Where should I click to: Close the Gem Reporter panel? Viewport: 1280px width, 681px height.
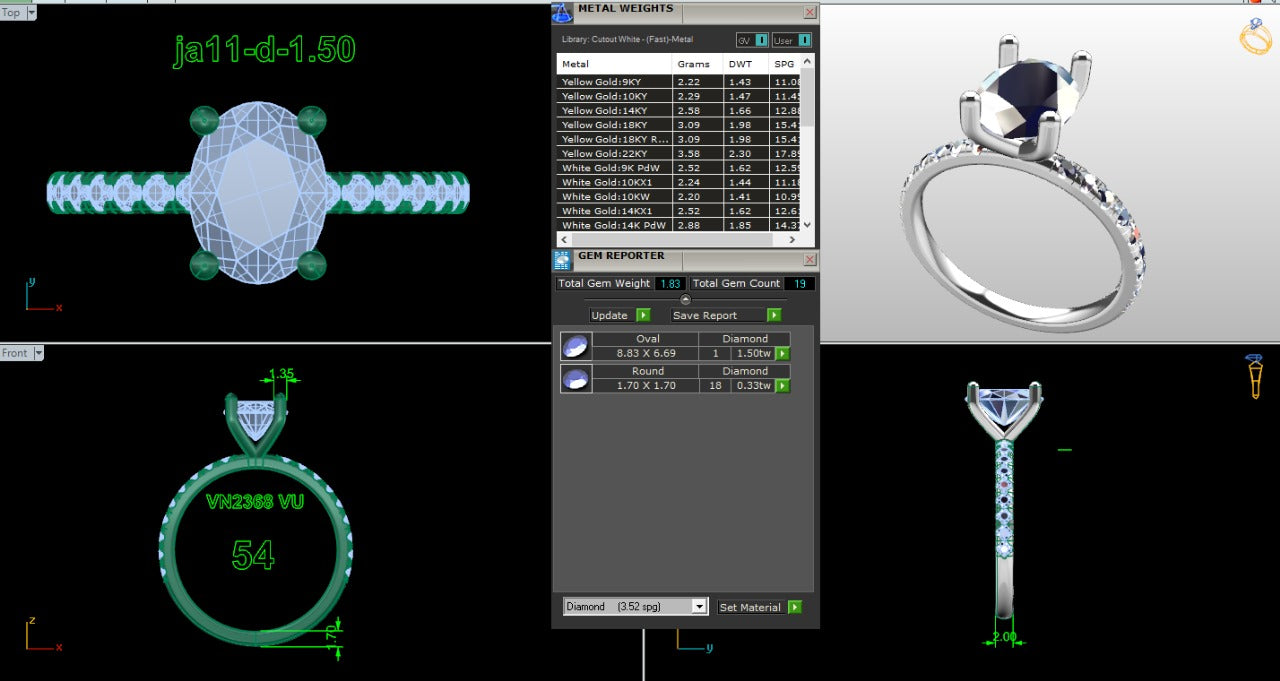[x=809, y=260]
